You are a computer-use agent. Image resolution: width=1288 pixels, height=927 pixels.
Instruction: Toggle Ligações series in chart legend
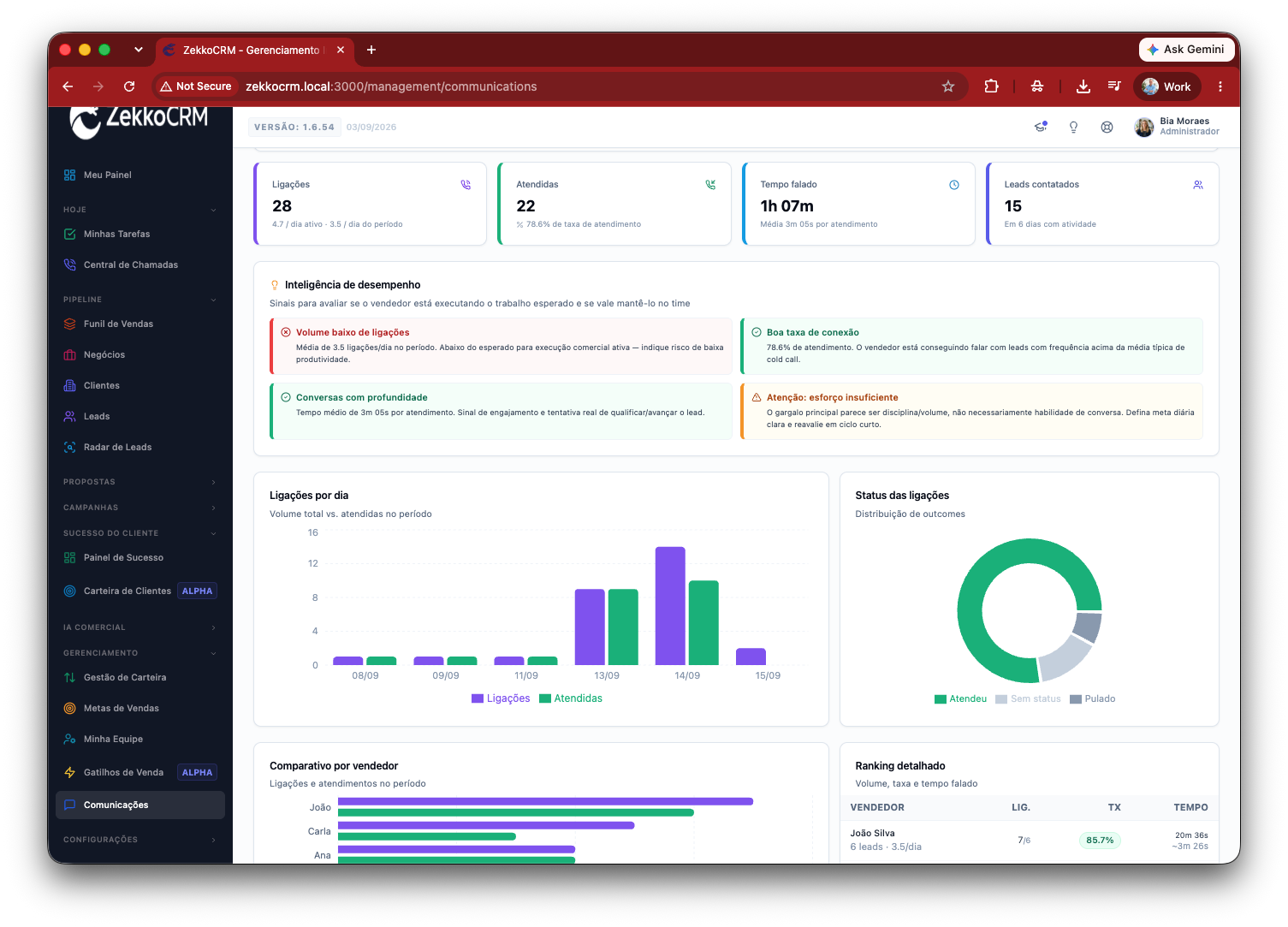(502, 698)
